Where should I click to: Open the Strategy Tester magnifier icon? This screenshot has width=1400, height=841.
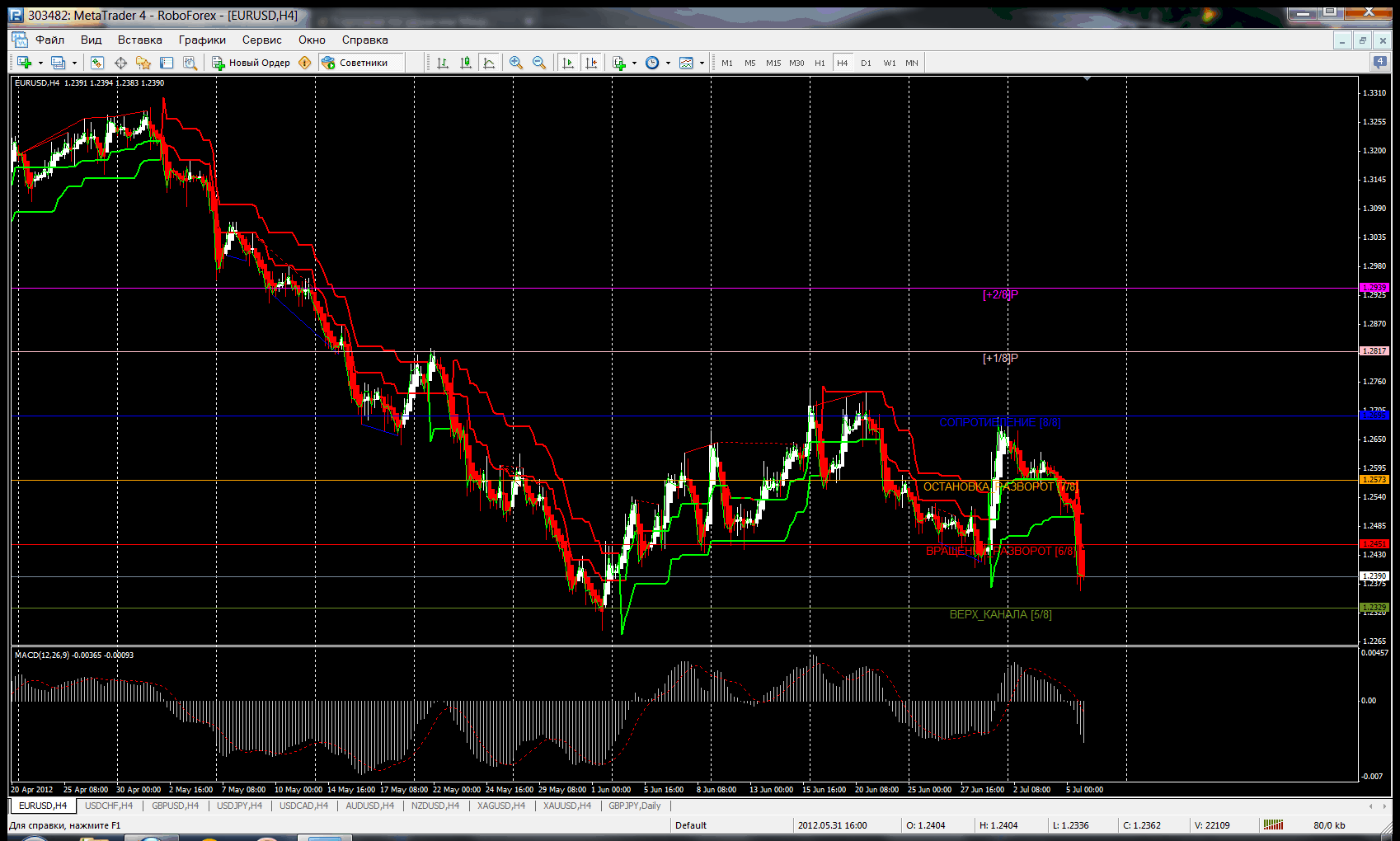click(190, 63)
